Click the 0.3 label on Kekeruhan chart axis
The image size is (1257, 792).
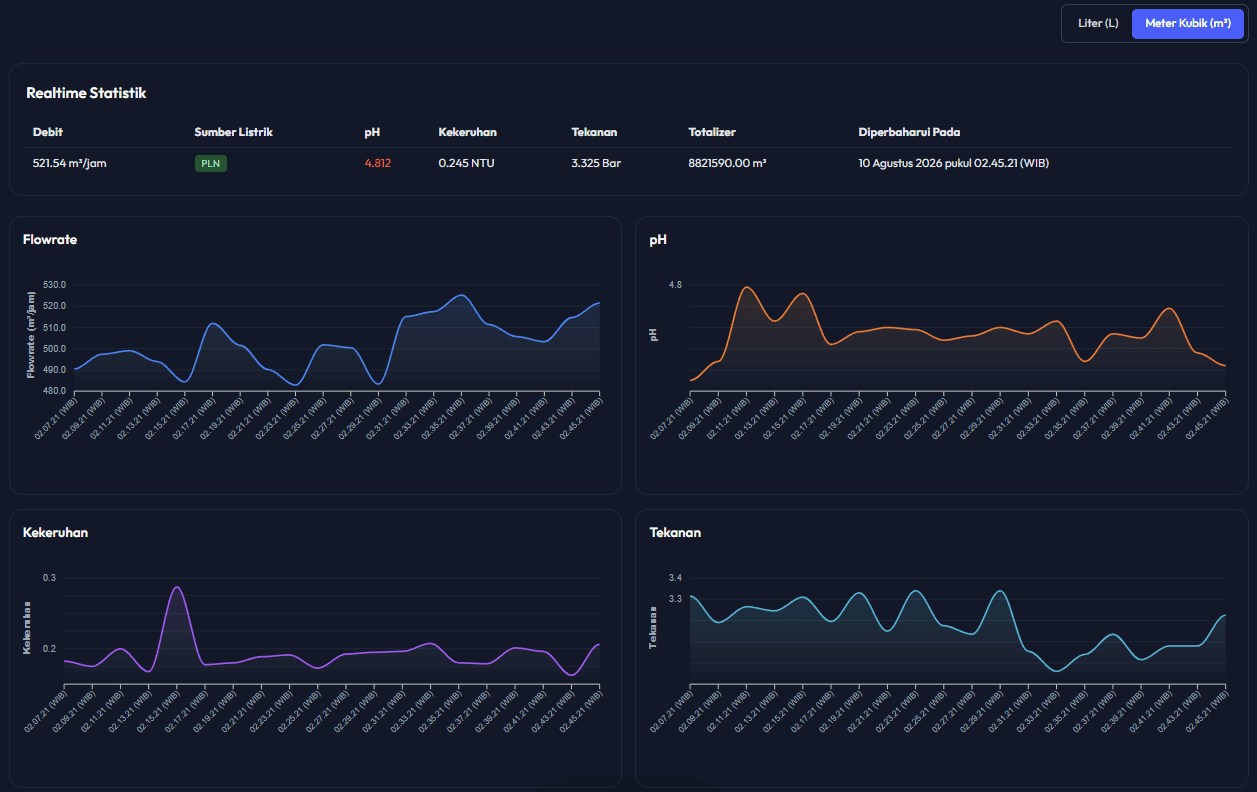click(50, 578)
